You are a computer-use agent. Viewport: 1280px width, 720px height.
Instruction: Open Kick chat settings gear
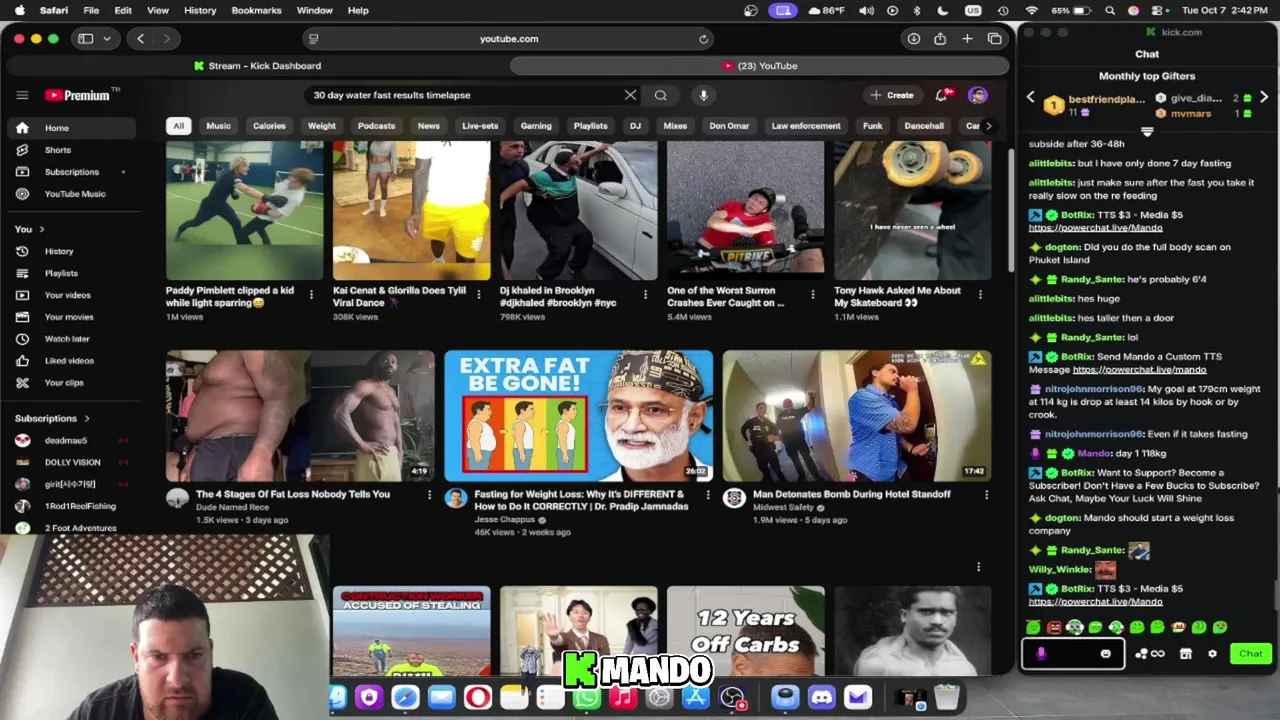point(1212,654)
